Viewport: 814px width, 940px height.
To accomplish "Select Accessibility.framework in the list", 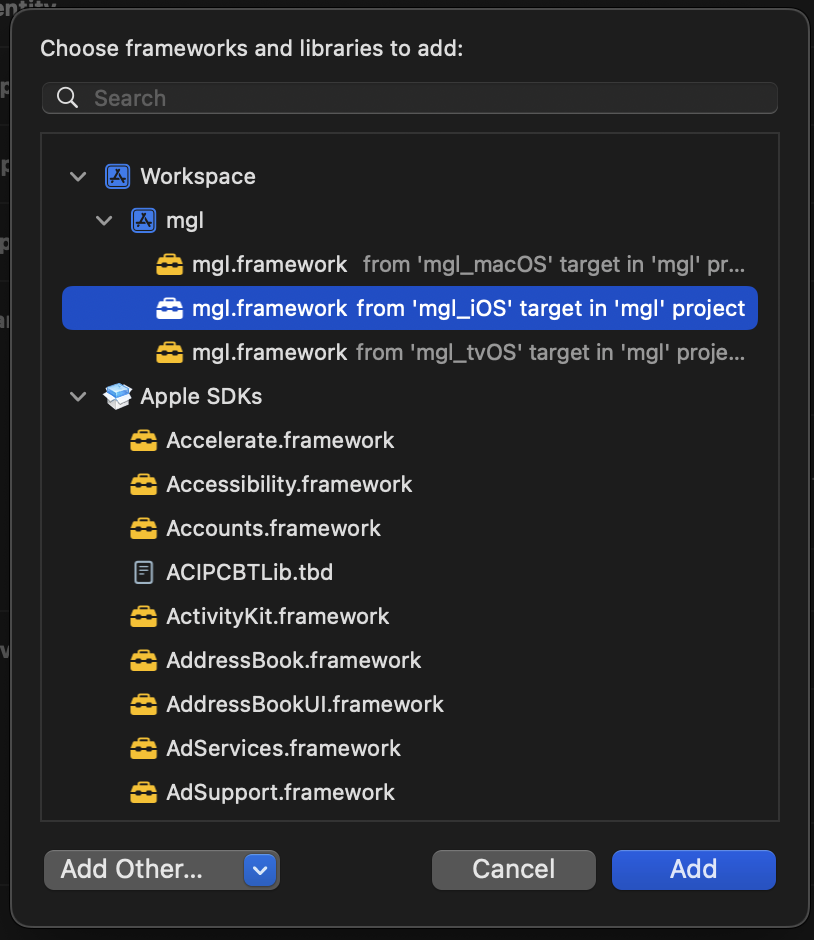I will (410, 484).
